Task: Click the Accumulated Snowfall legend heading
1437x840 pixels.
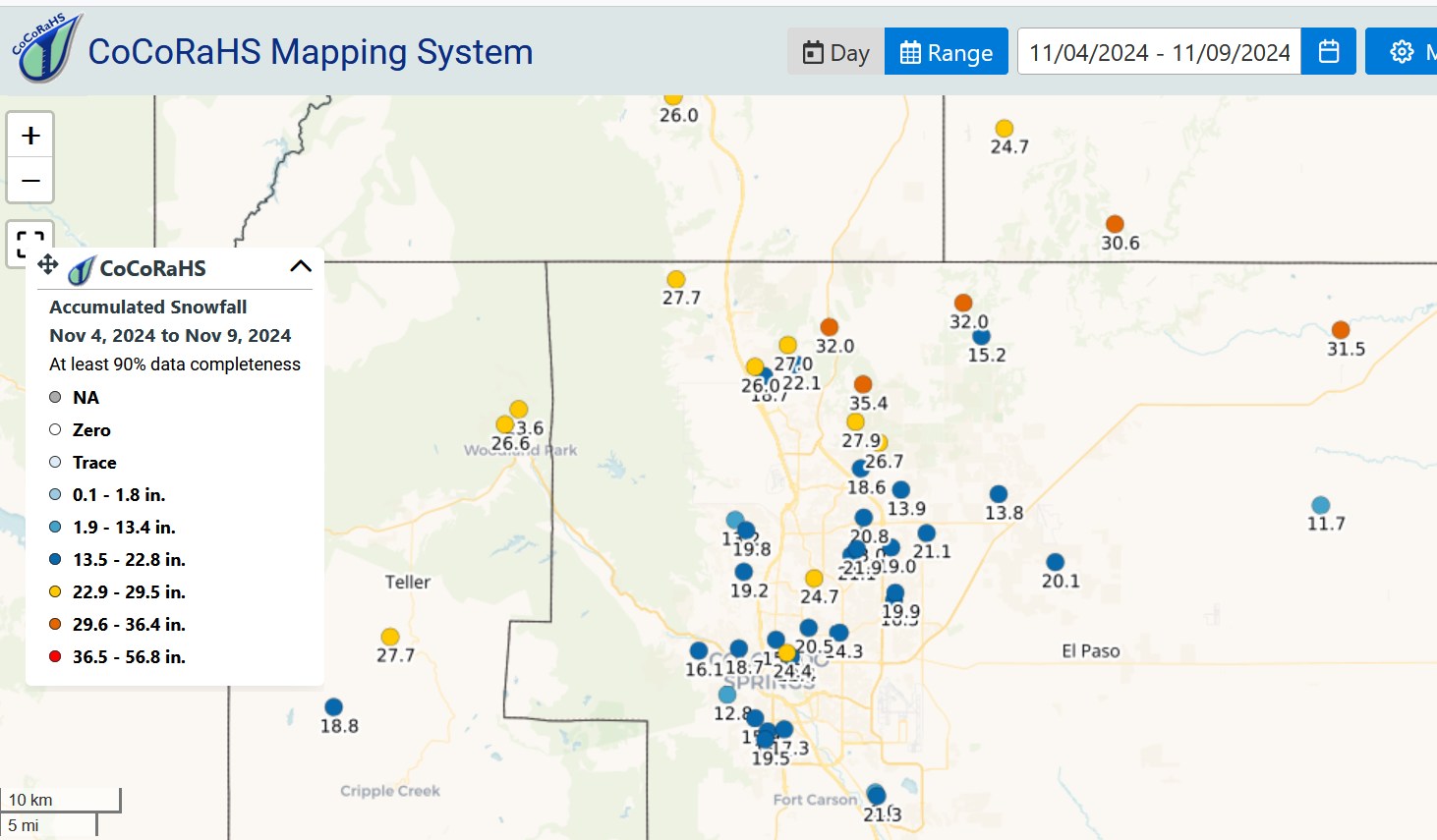Action: coord(148,307)
